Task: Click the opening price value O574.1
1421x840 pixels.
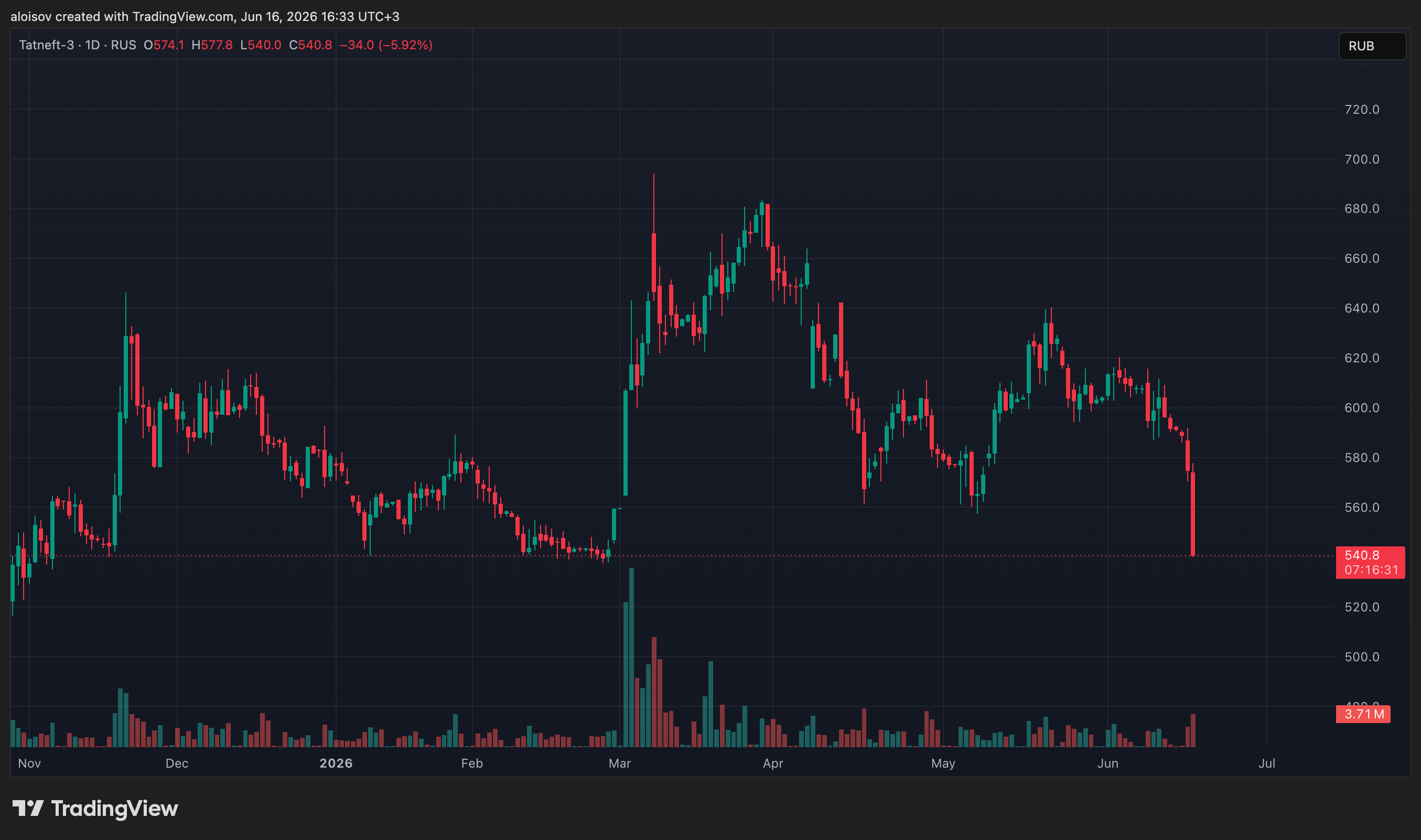Action: click(164, 45)
